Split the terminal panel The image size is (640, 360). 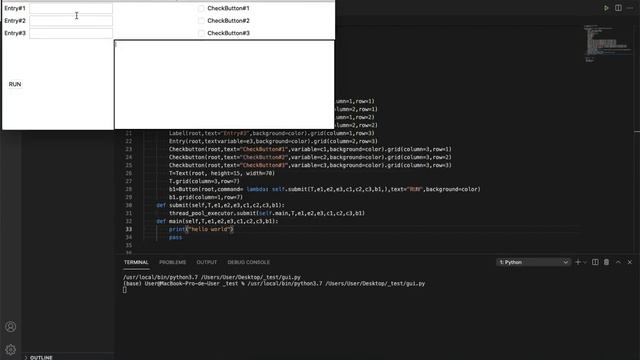(595, 262)
